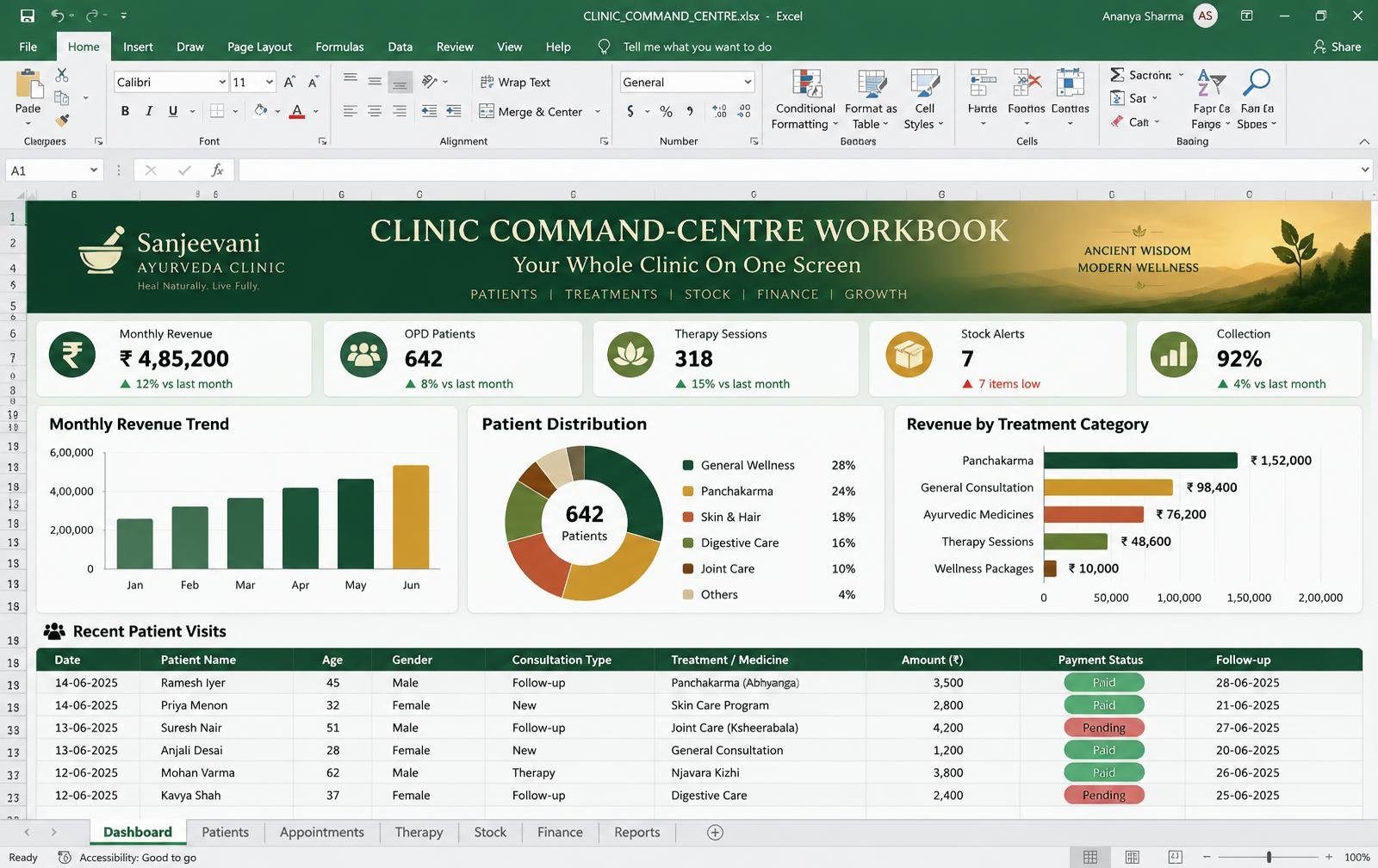The image size is (1378, 868).
Task: Toggle Bold formatting
Action: (125, 111)
